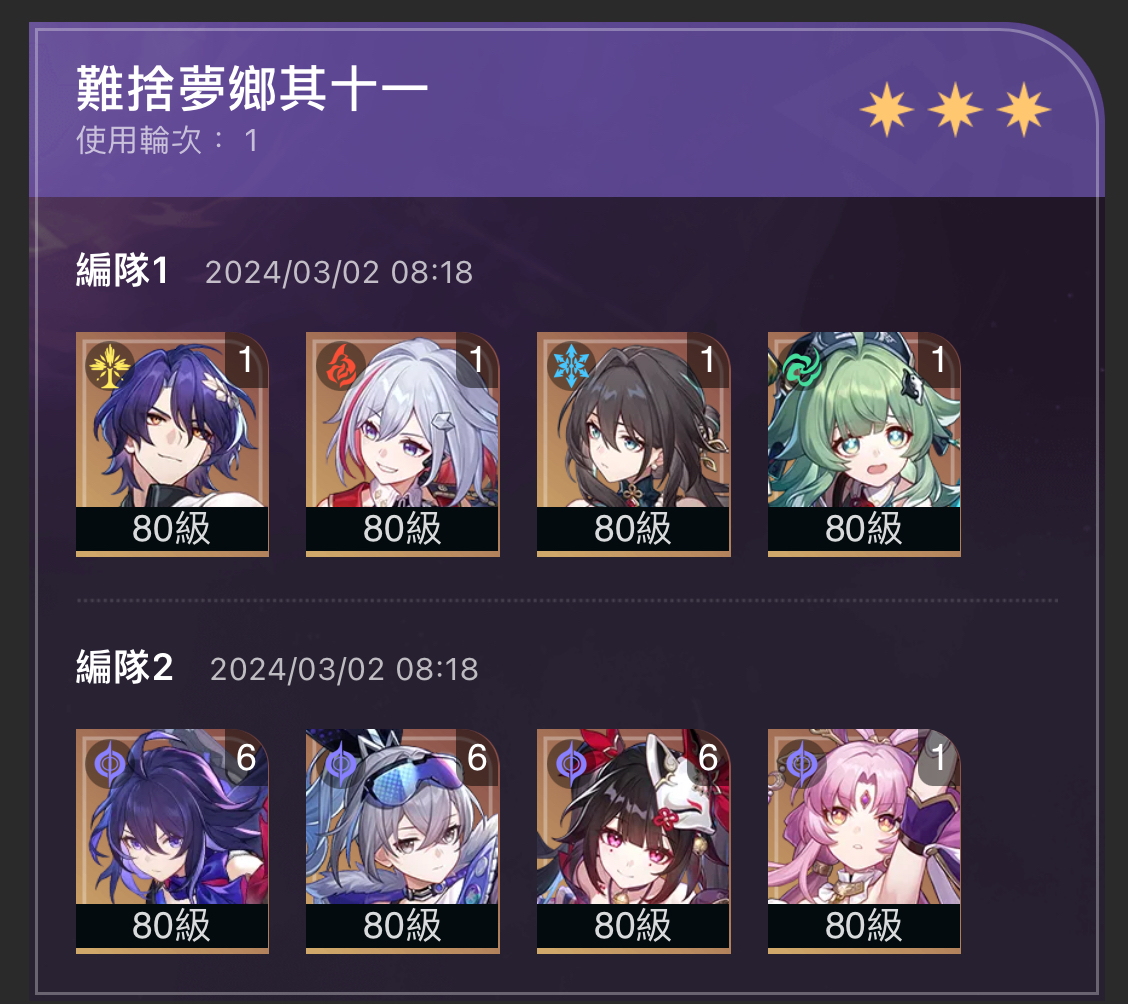Click the Imaginary element icon on the purple-haired male portrait
The width and height of the screenshot is (1128, 1004).
109,365
